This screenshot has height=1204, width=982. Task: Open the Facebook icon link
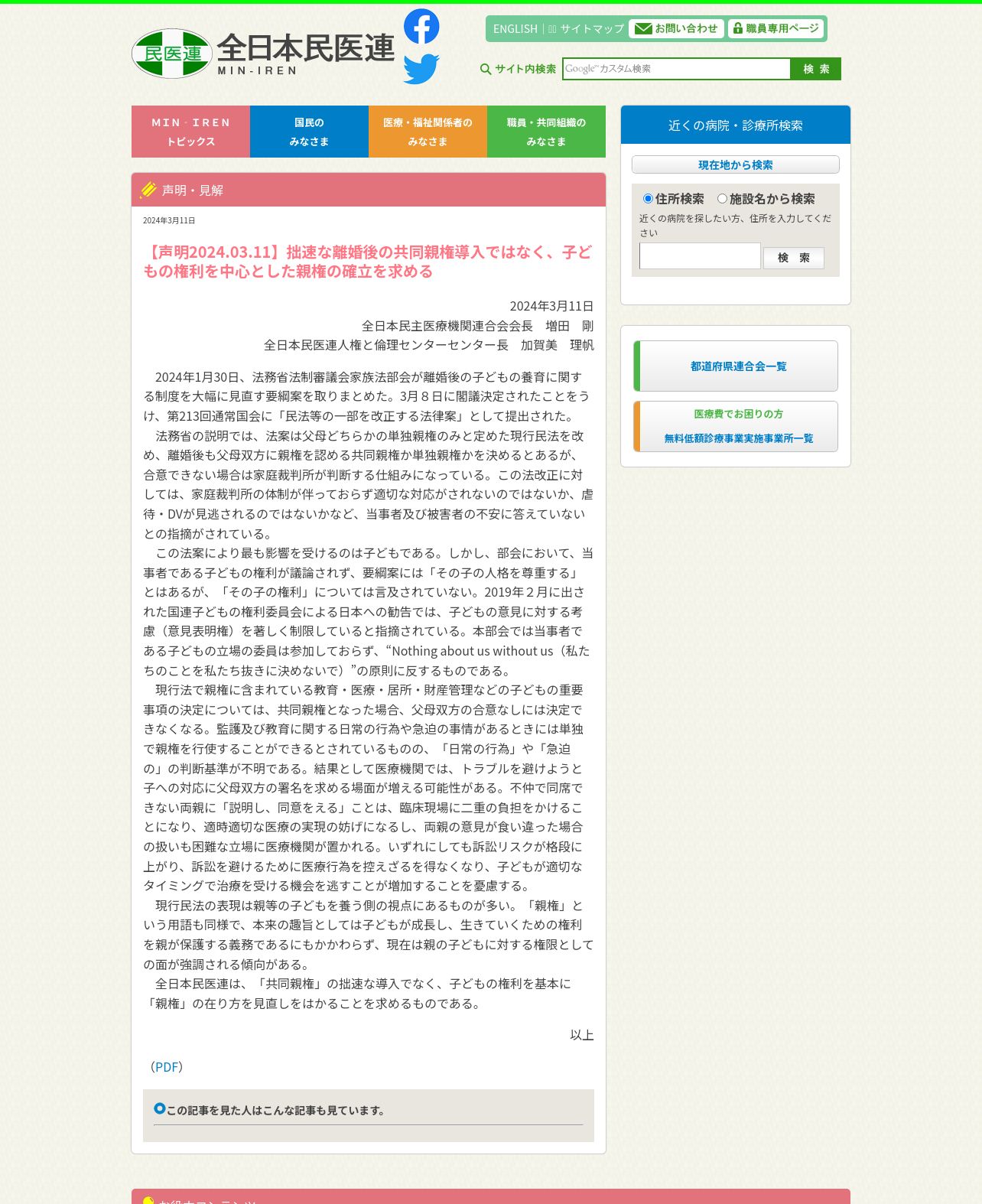[x=421, y=27]
